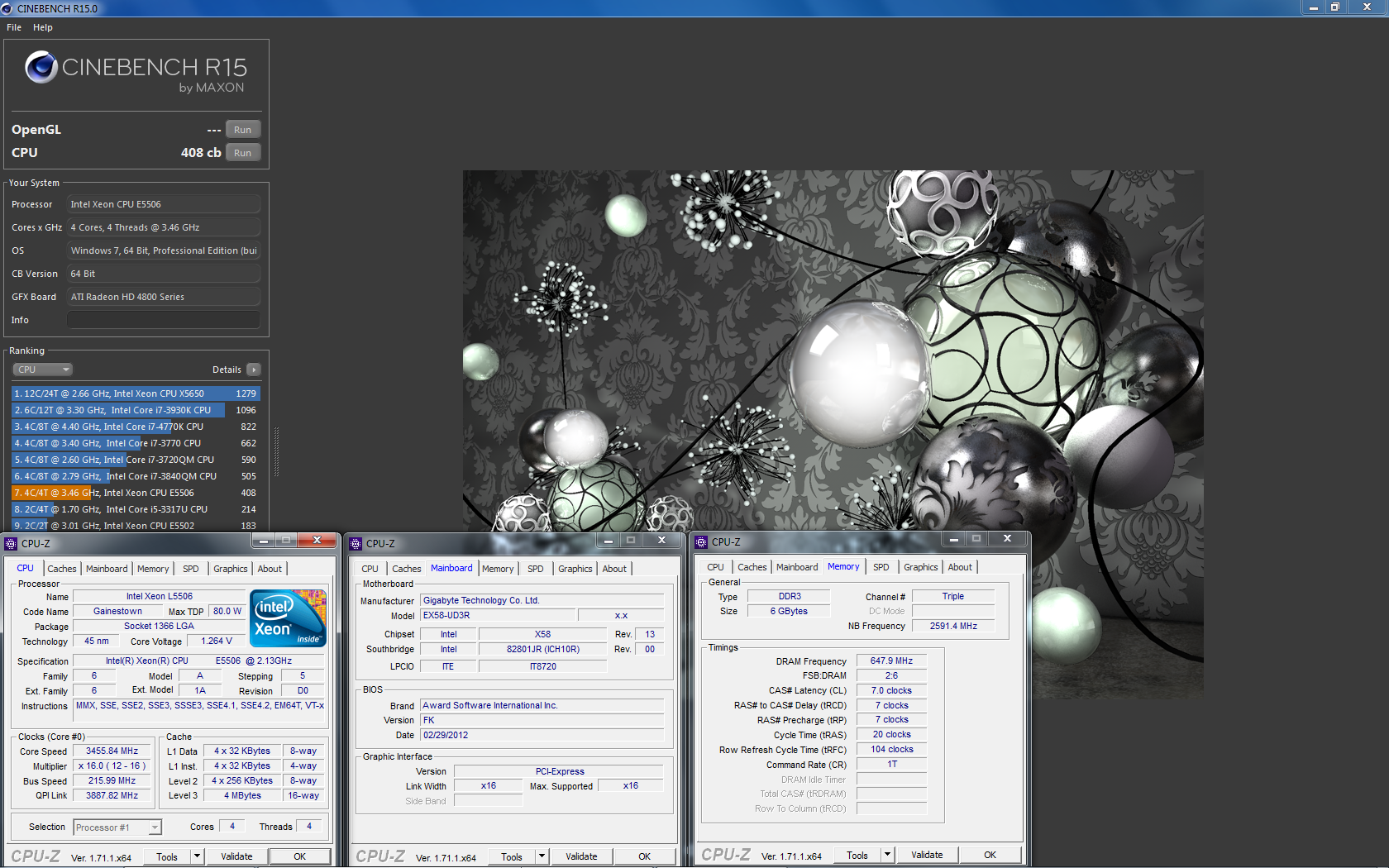Image resolution: width=1389 pixels, height=868 pixels.
Task: Switch to the Mainboard tab in the left CPU-Z window
Action: point(107,569)
